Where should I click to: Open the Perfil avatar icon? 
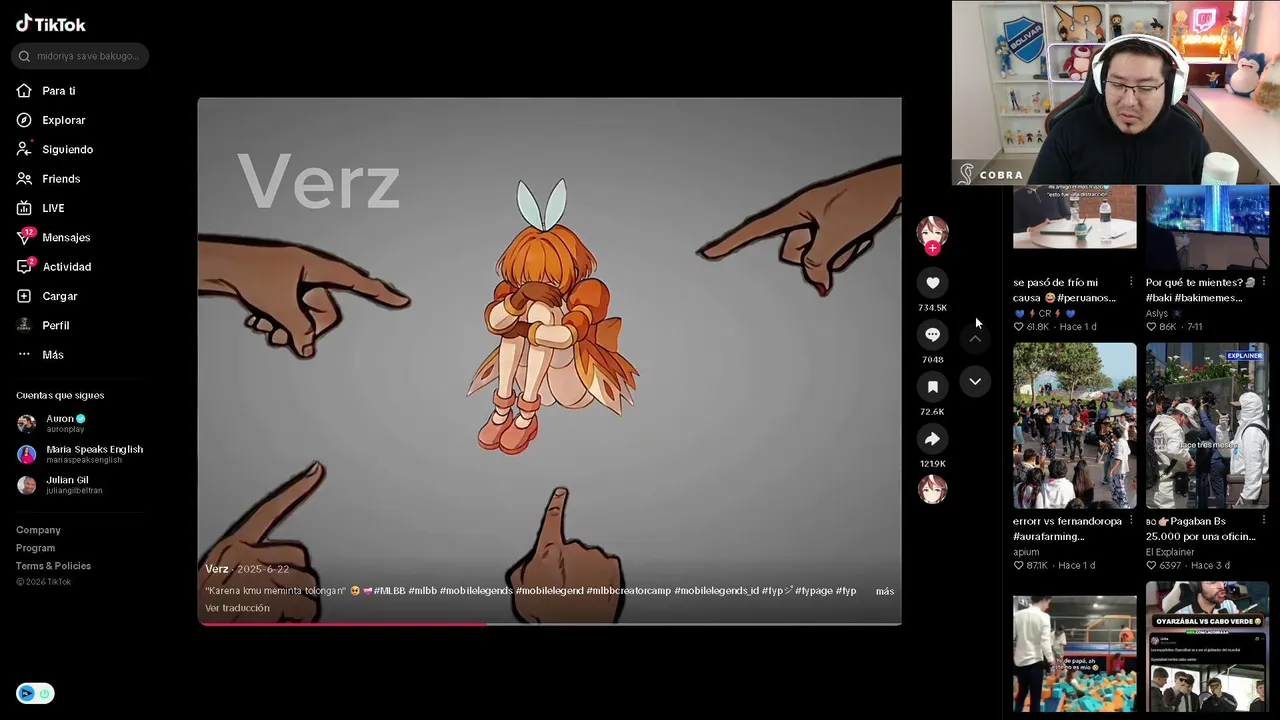click(24, 325)
